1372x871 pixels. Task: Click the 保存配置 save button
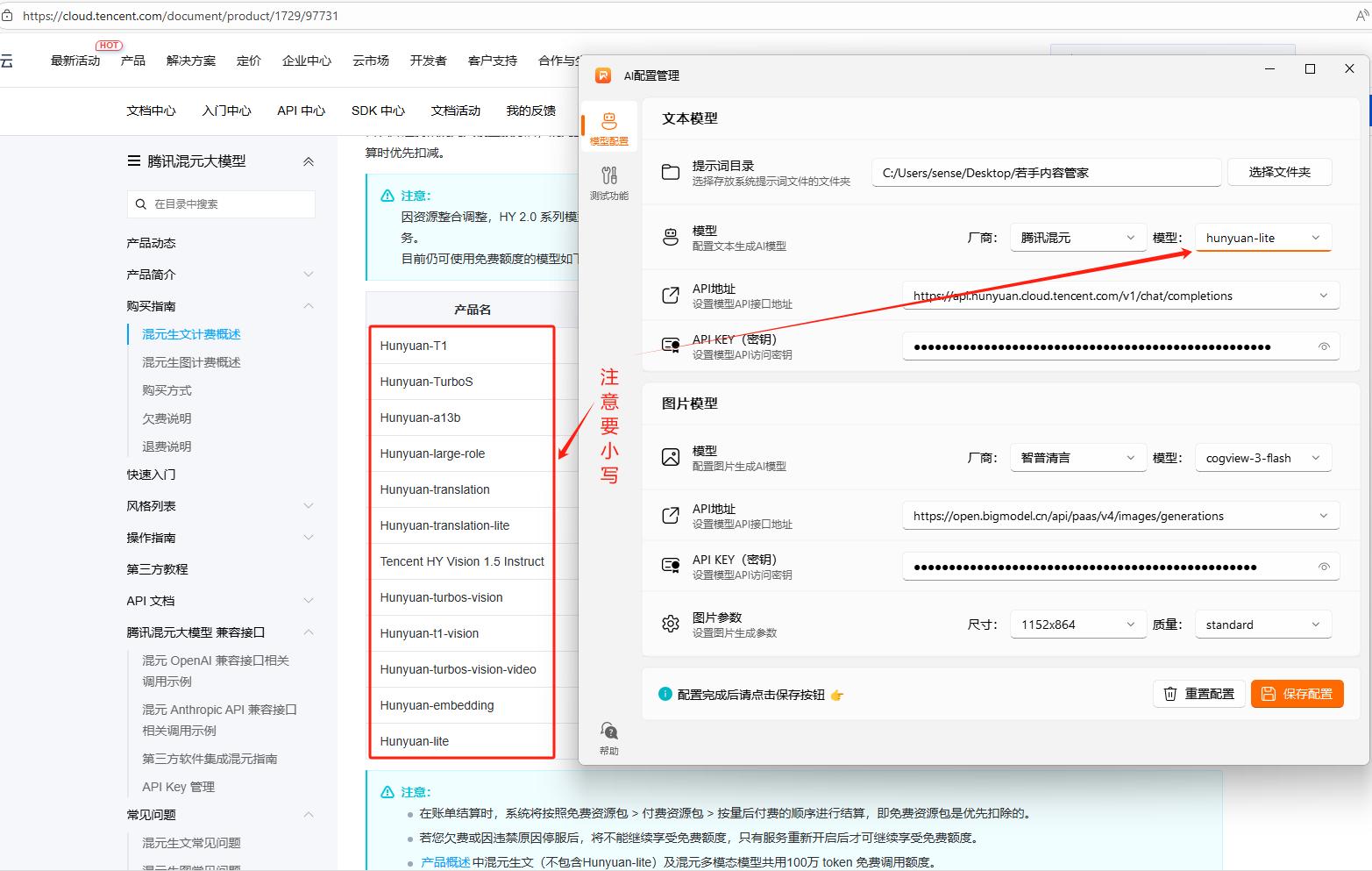(x=1297, y=693)
